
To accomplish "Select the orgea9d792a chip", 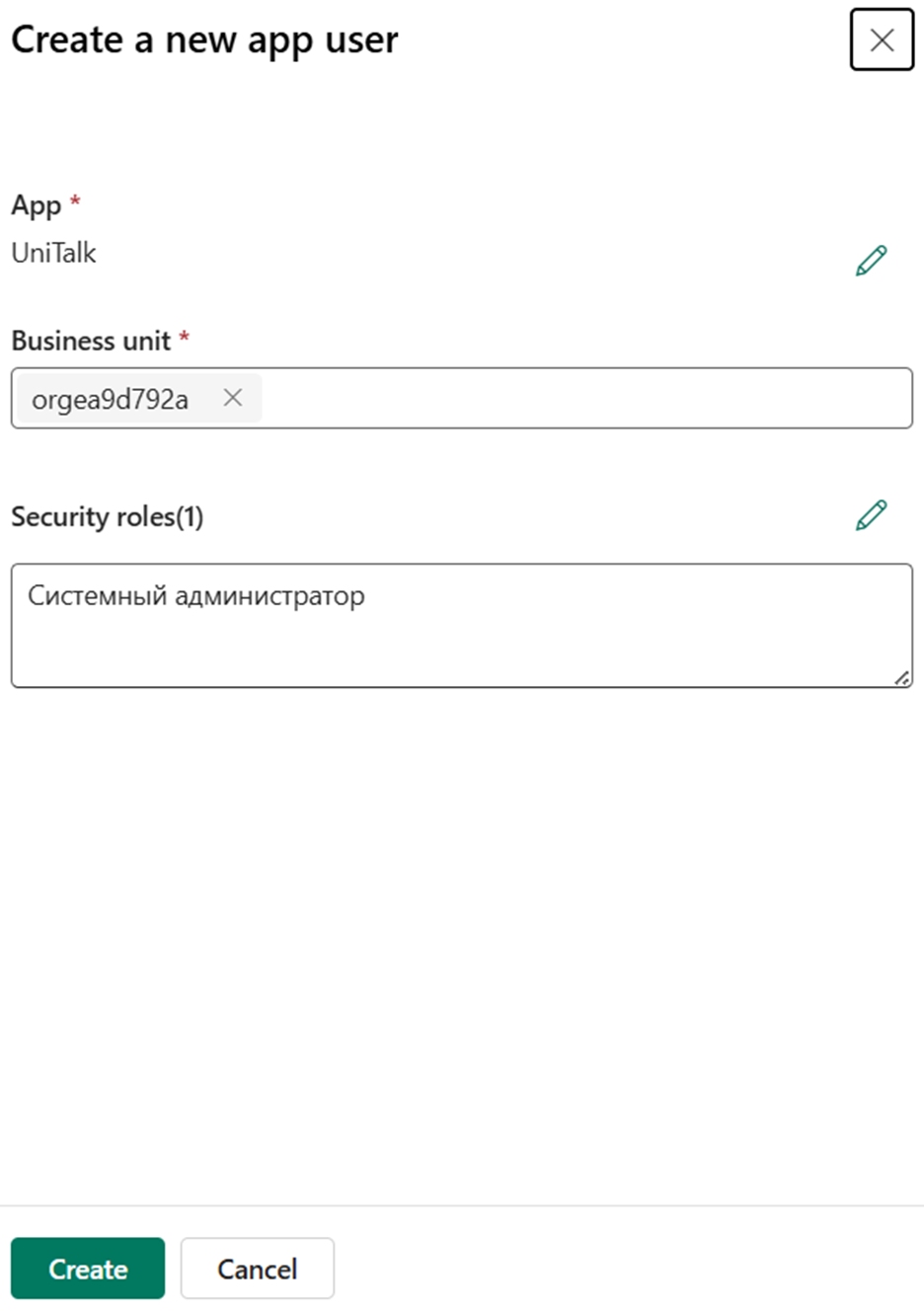I will pos(111,399).
